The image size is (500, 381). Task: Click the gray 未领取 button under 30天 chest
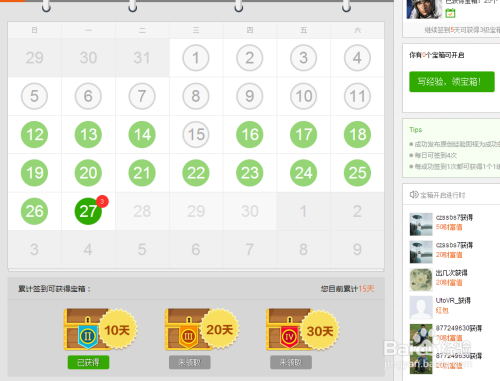[291, 362]
